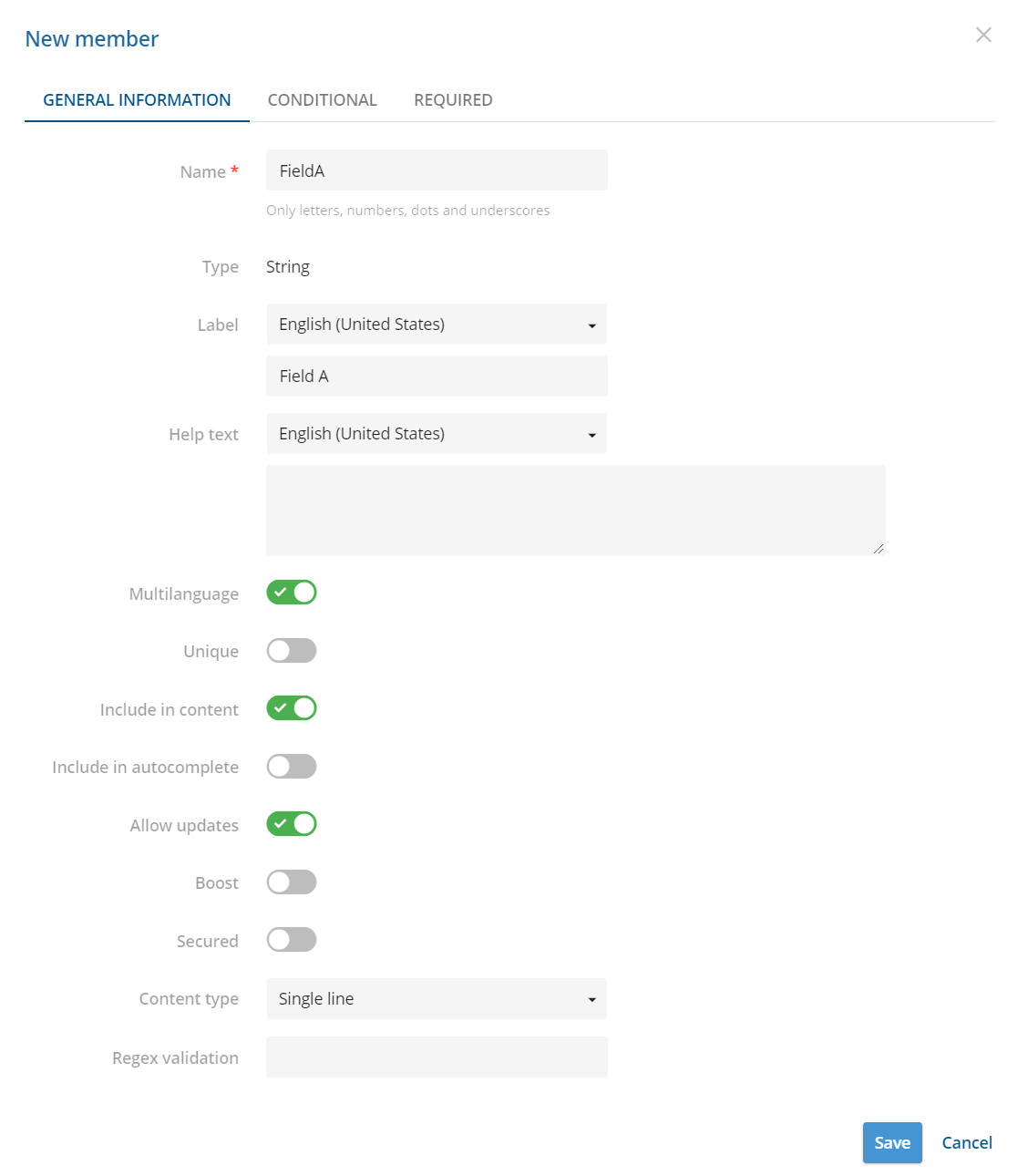Click inside the Help text textarea
The height and width of the screenshot is (1176, 1018).
[576, 511]
